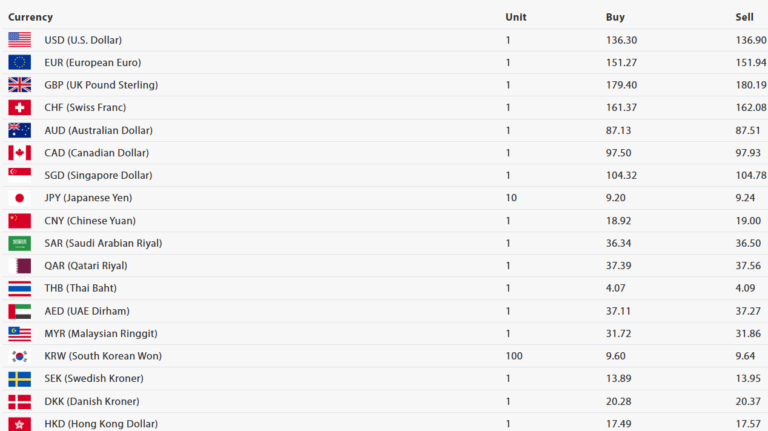Select the CNY (Chinese Yuan) row label
This screenshot has width=768, height=431.
[90, 220]
